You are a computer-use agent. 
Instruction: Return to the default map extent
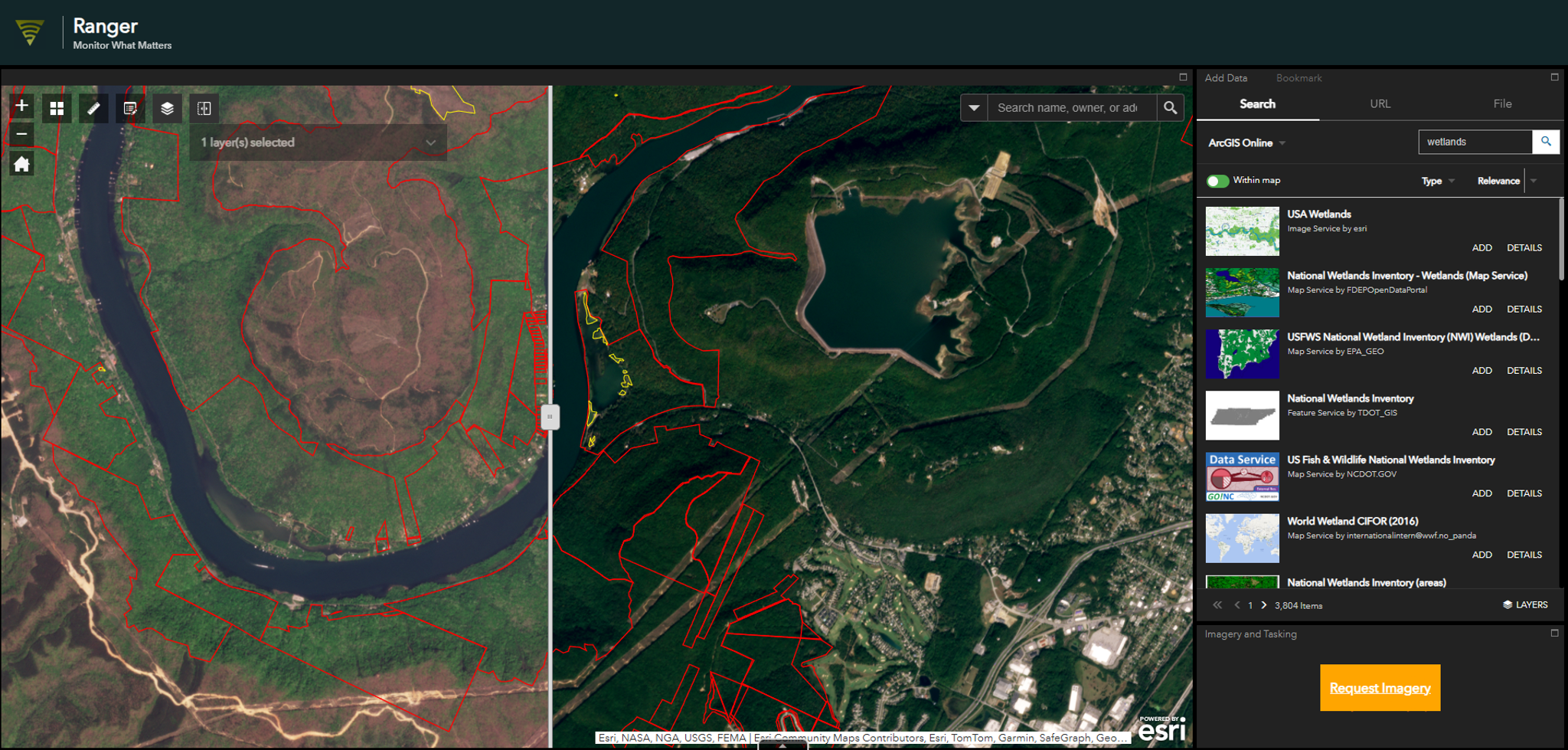tap(21, 164)
